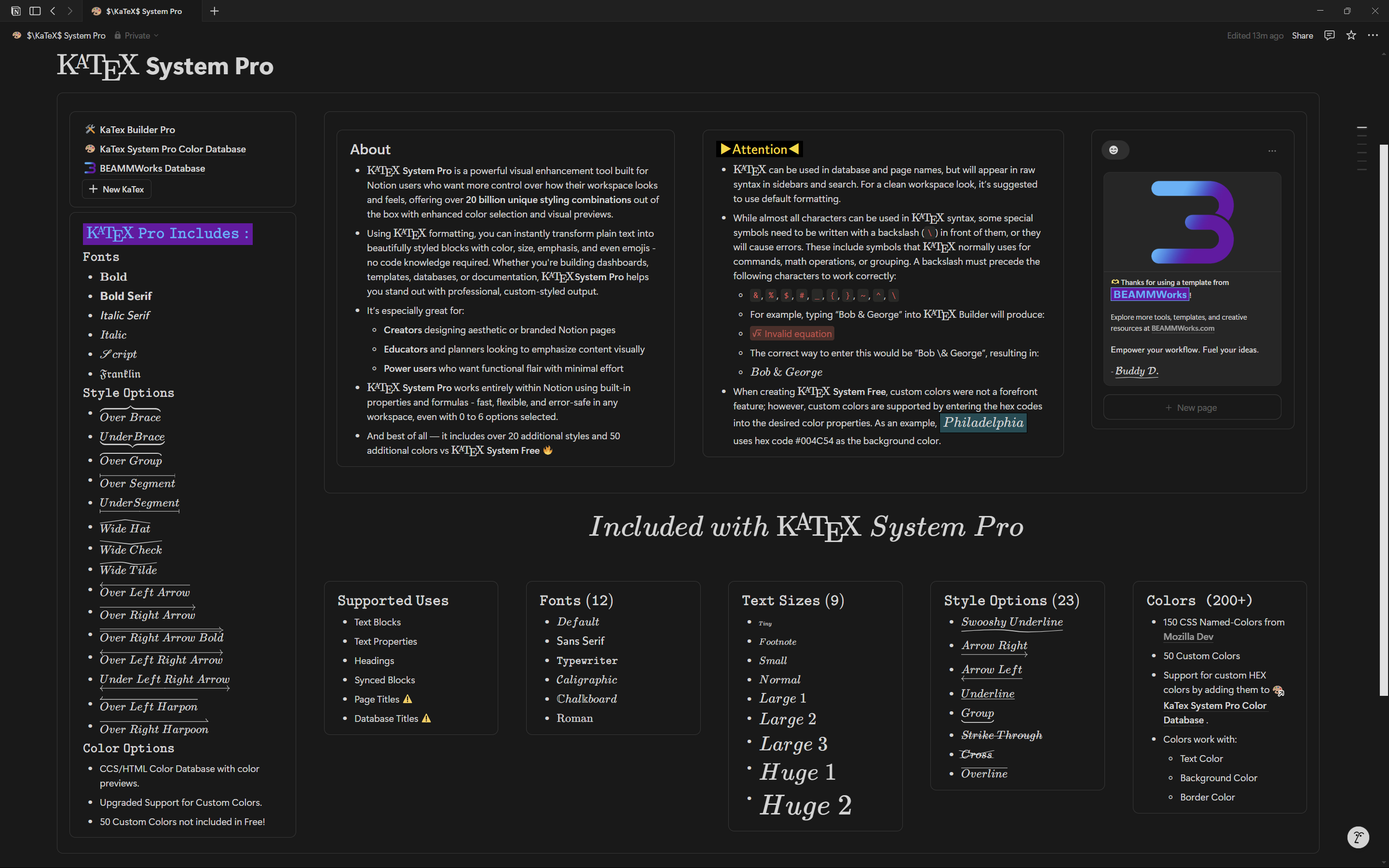Image resolution: width=1389 pixels, height=868 pixels.
Task: Toggle the sidebar panel icon
Action: (34, 11)
